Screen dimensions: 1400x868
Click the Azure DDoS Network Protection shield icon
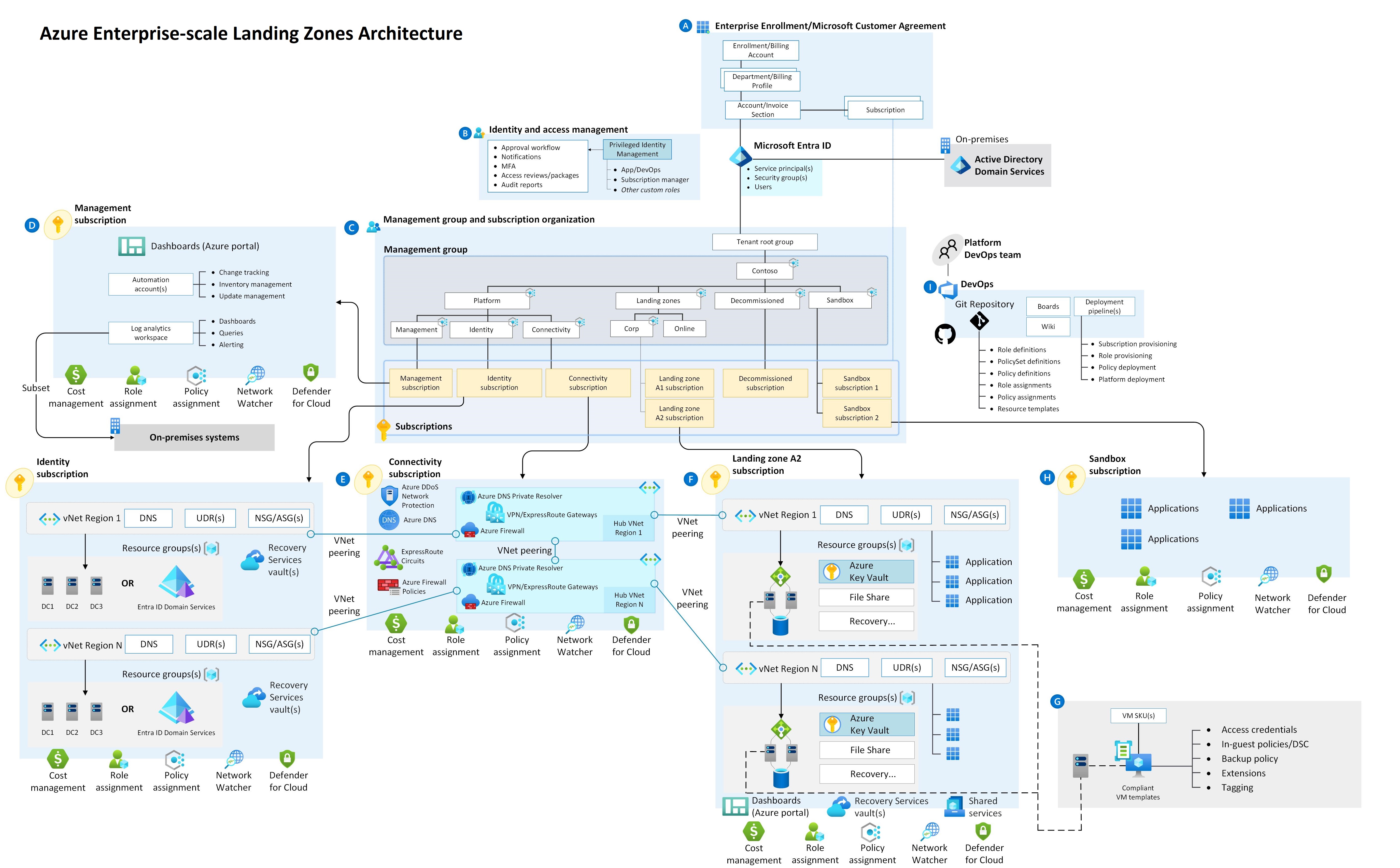click(390, 496)
